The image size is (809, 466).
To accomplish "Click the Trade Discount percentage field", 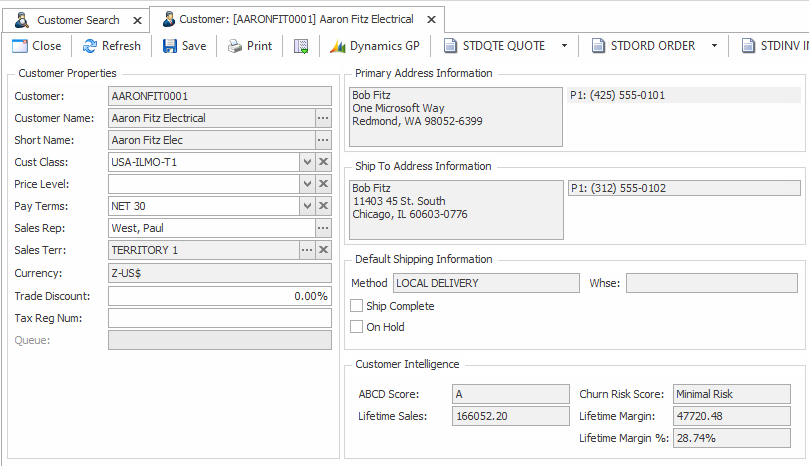I will tap(219, 296).
